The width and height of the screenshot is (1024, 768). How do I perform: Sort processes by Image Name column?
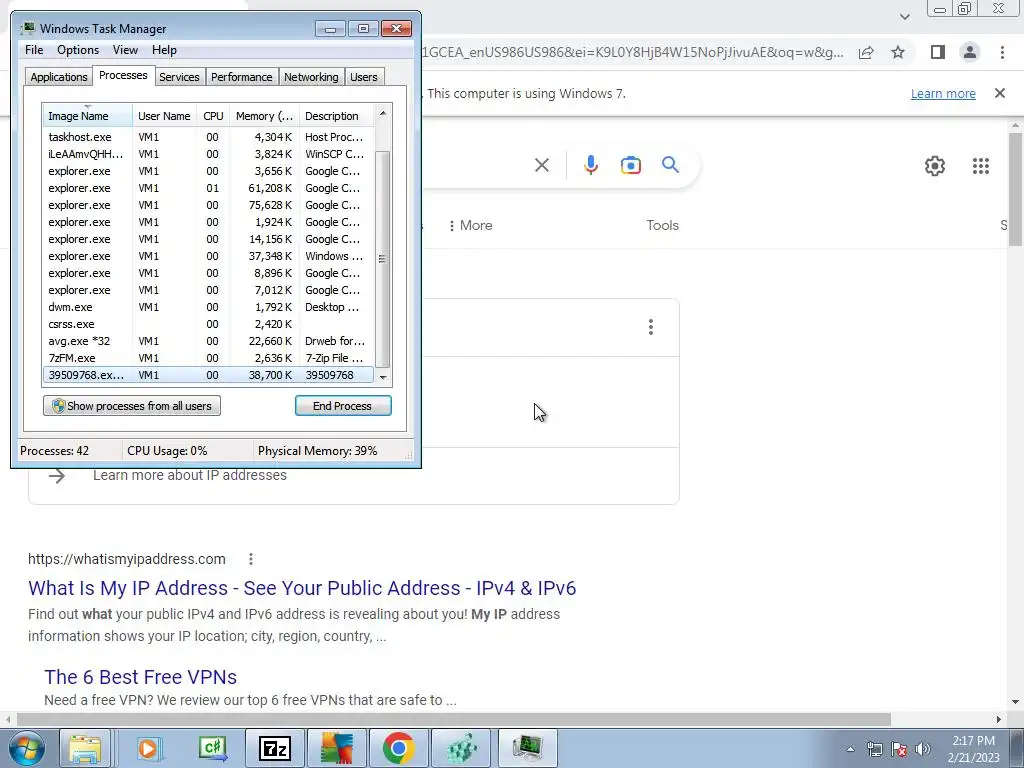pyautogui.click(x=88, y=116)
